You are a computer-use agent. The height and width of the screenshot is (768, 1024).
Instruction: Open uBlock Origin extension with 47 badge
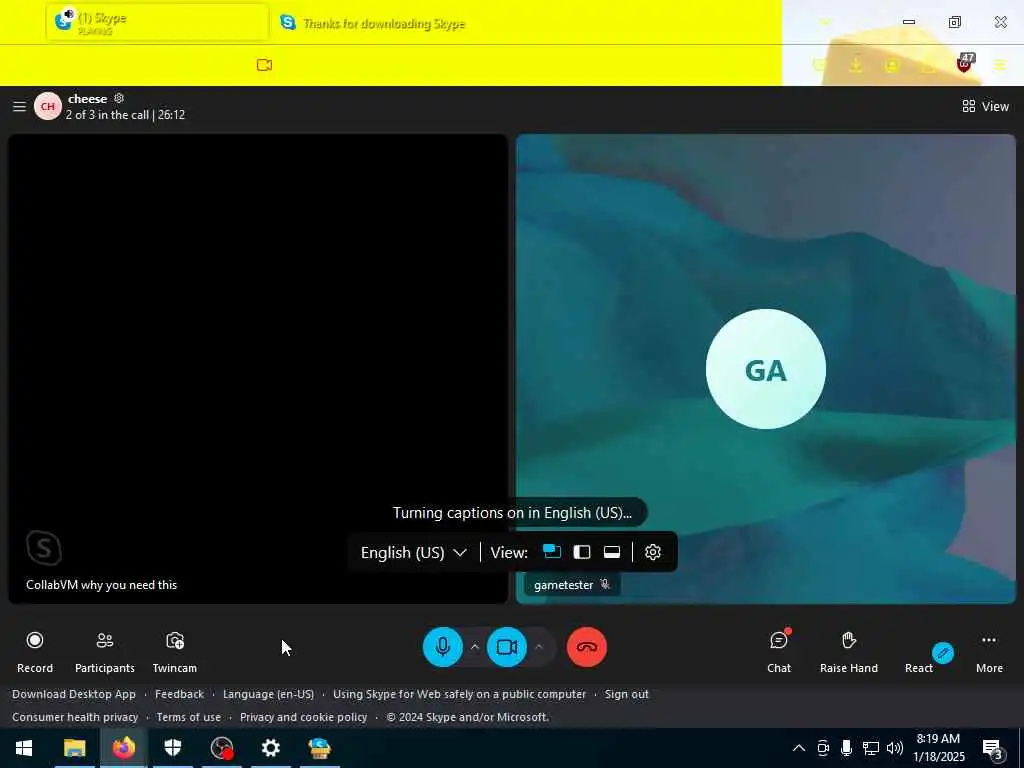[964, 64]
